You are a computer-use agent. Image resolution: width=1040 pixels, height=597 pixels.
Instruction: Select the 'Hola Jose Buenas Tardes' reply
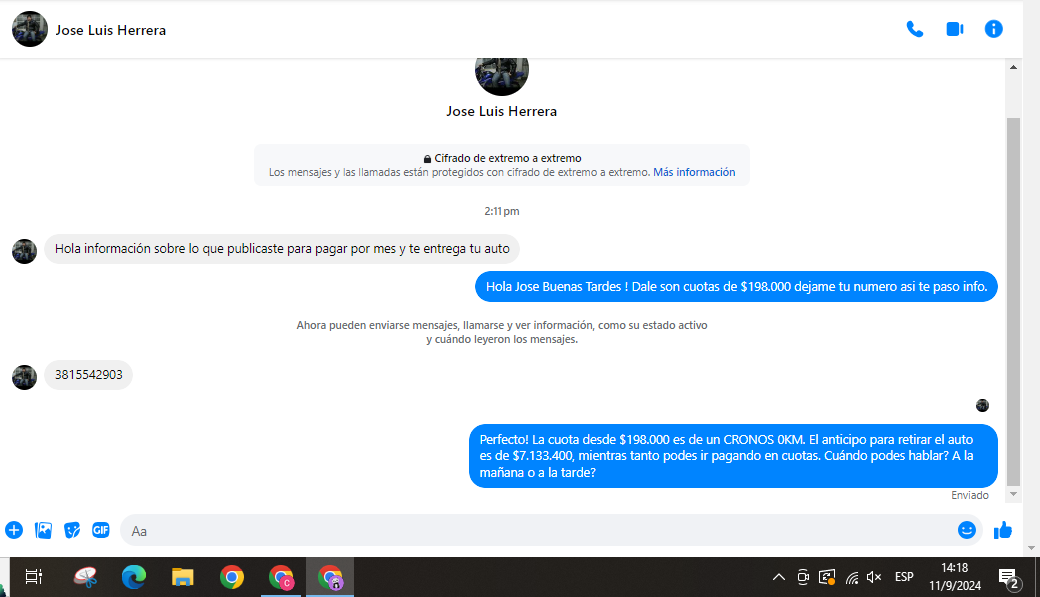pyautogui.click(x=736, y=287)
